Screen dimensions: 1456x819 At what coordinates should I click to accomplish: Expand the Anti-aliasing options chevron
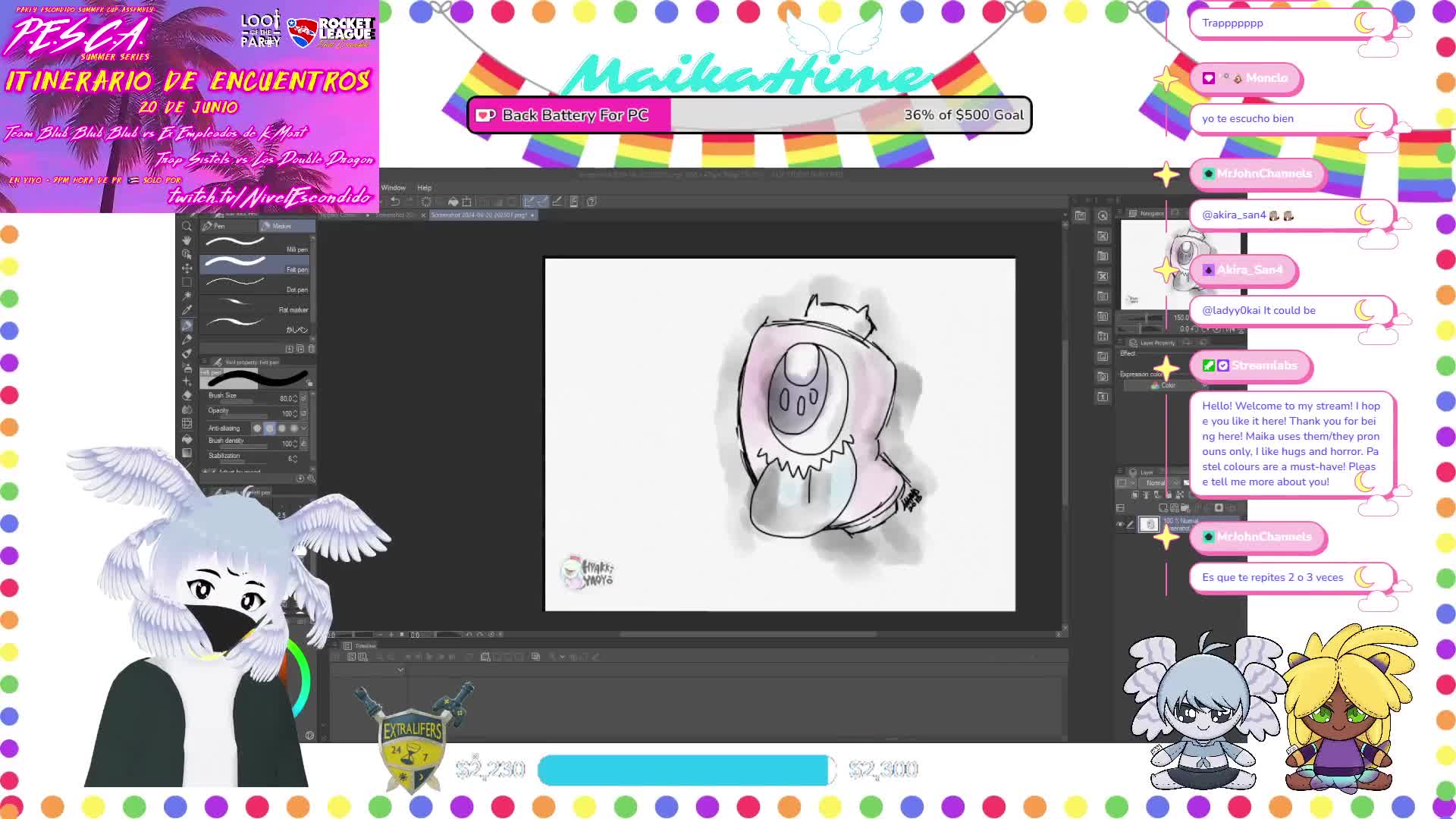pos(304,428)
